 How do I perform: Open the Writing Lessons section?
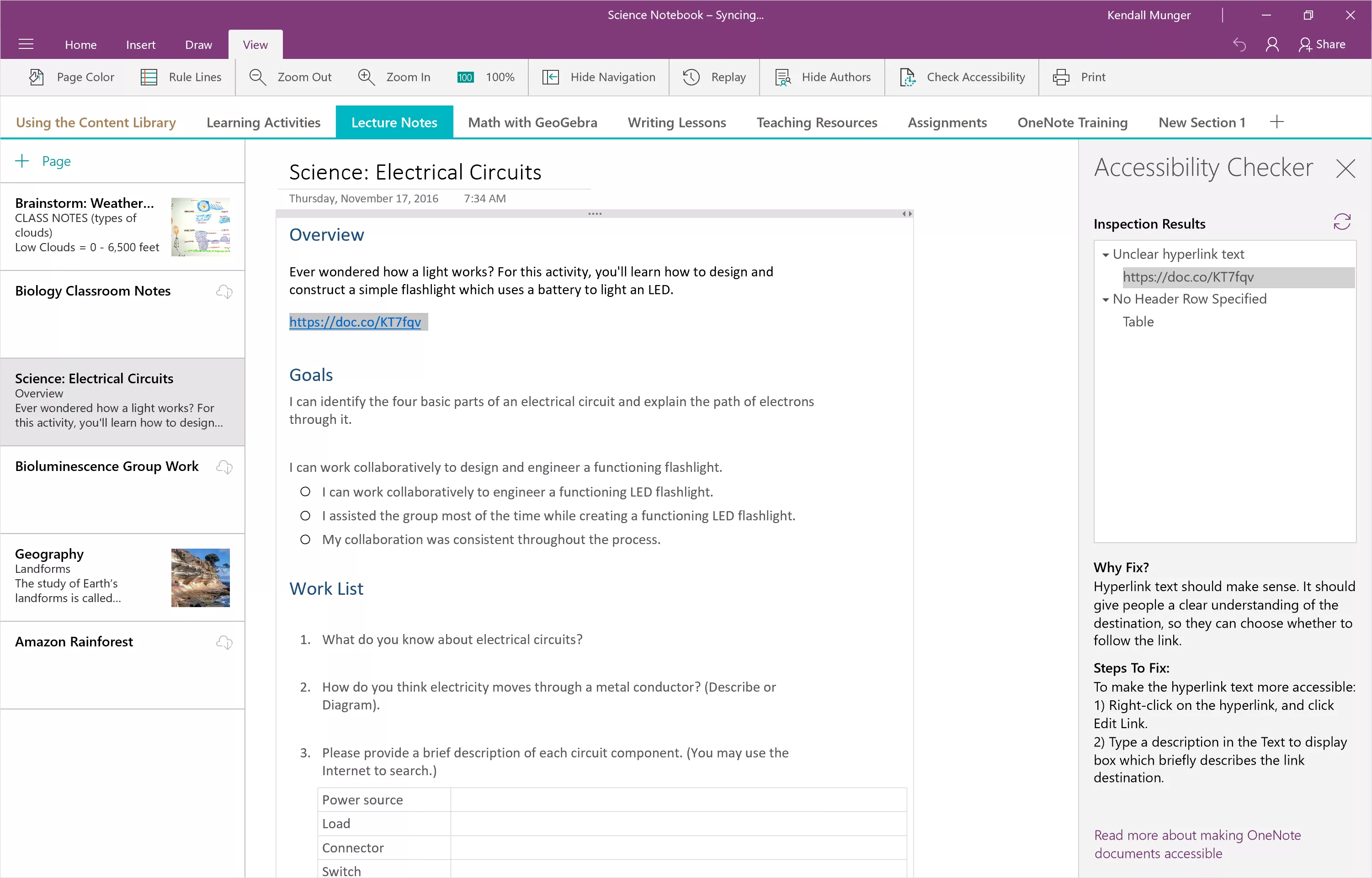[x=677, y=122]
